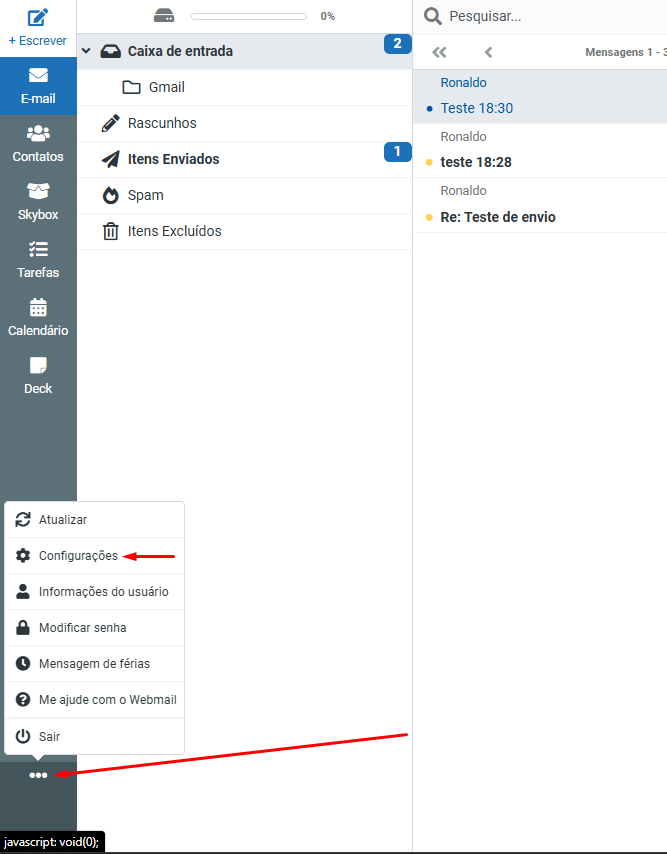Choose Atualizar from the popup menu

coord(94,520)
